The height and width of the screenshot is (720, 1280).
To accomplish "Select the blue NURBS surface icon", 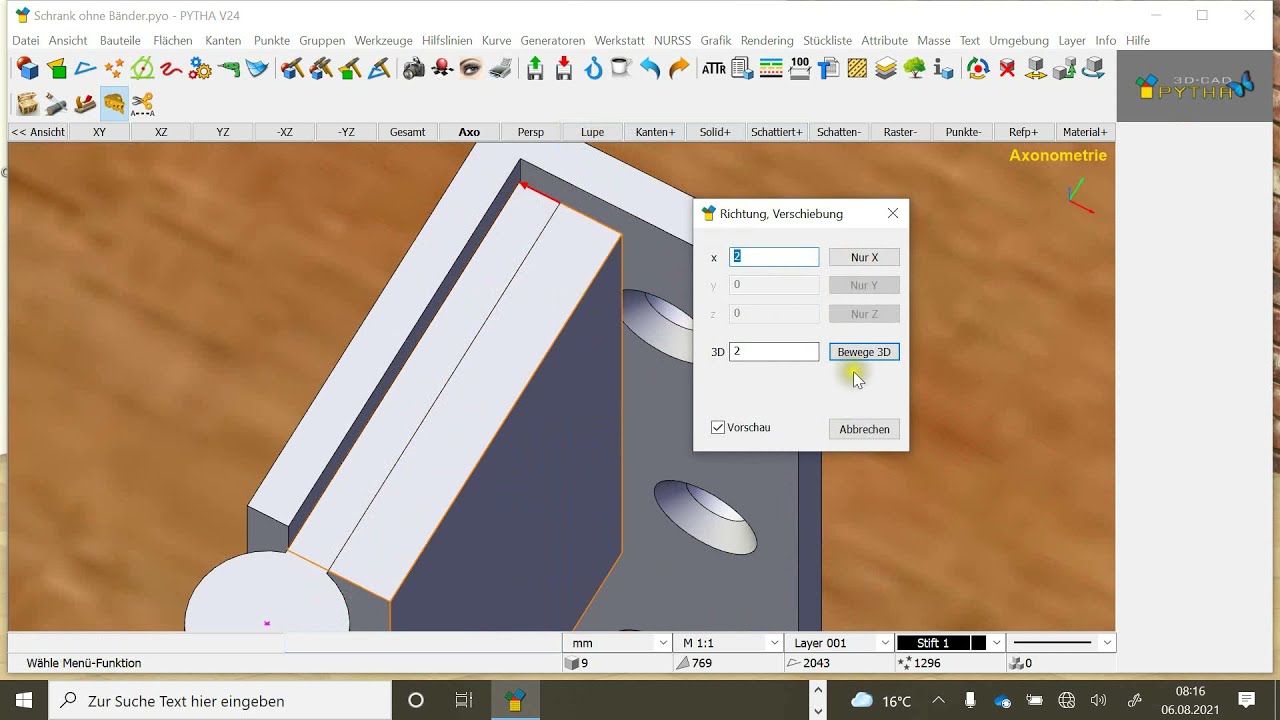I will point(258,69).
